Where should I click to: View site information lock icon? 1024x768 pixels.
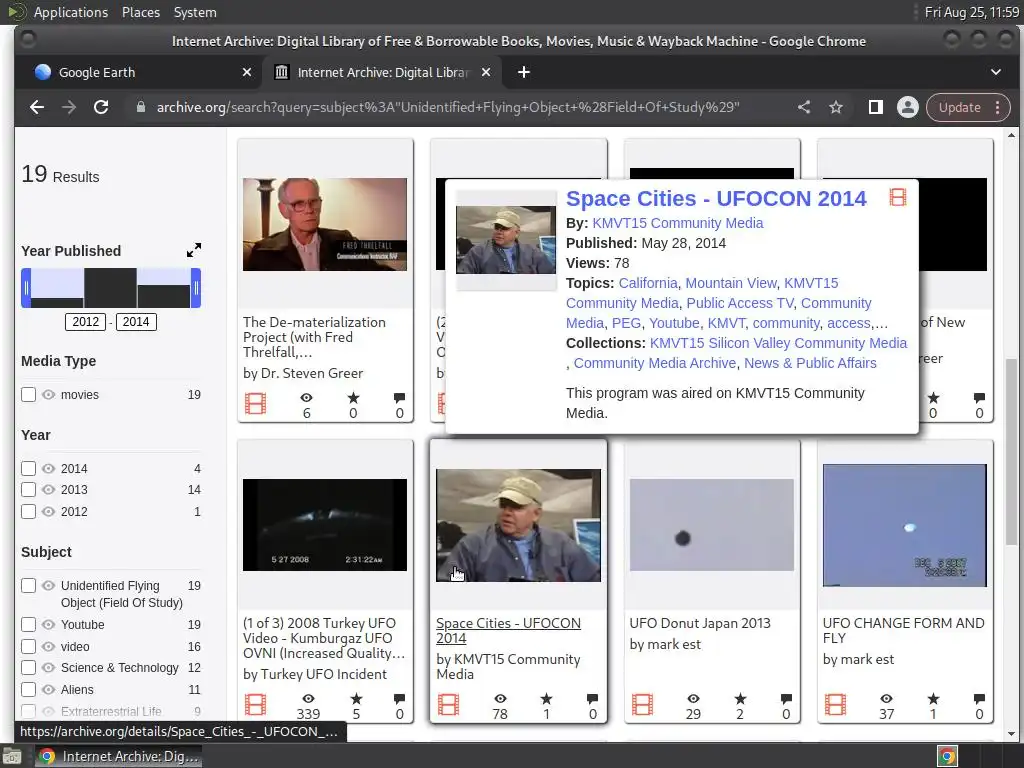tap(140, 107)
